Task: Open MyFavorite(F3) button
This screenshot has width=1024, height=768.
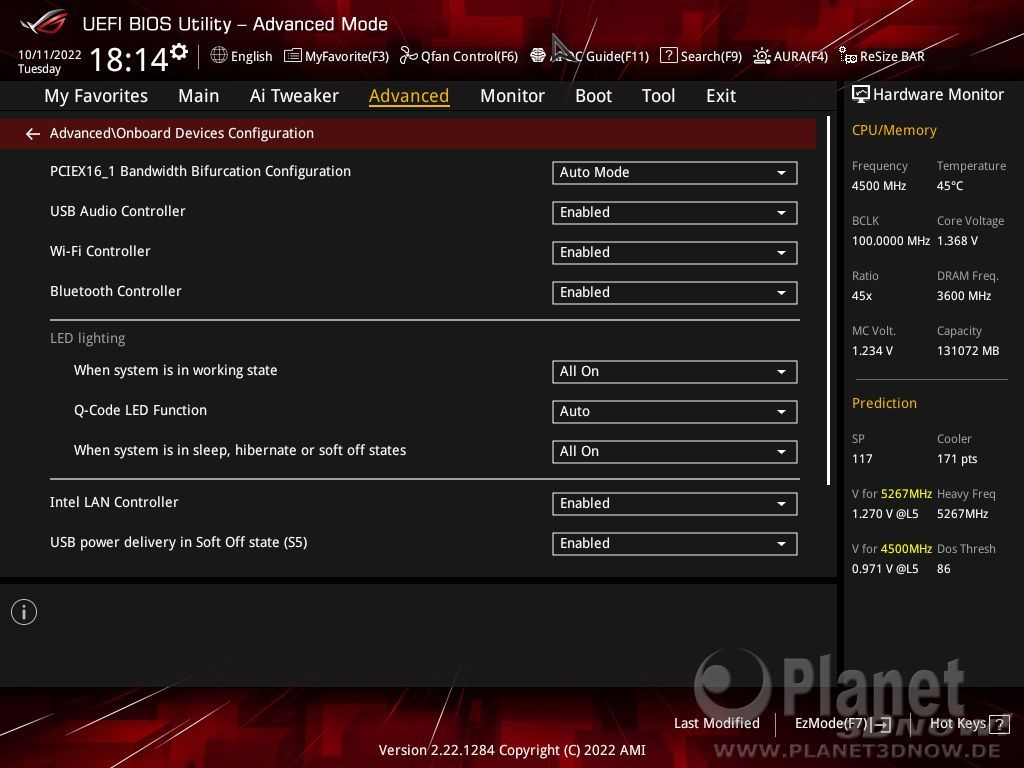Action: [x=336, y=56]
